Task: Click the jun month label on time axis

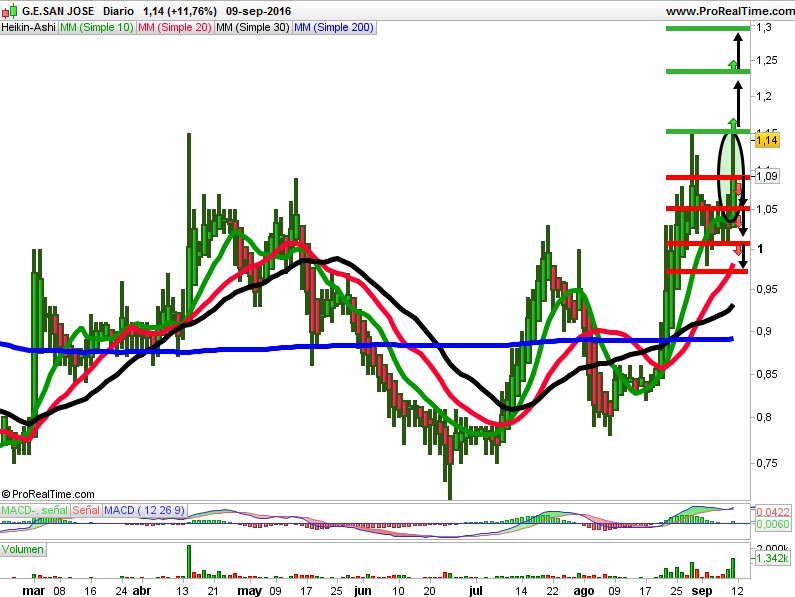Action: [x=363, y=590]
